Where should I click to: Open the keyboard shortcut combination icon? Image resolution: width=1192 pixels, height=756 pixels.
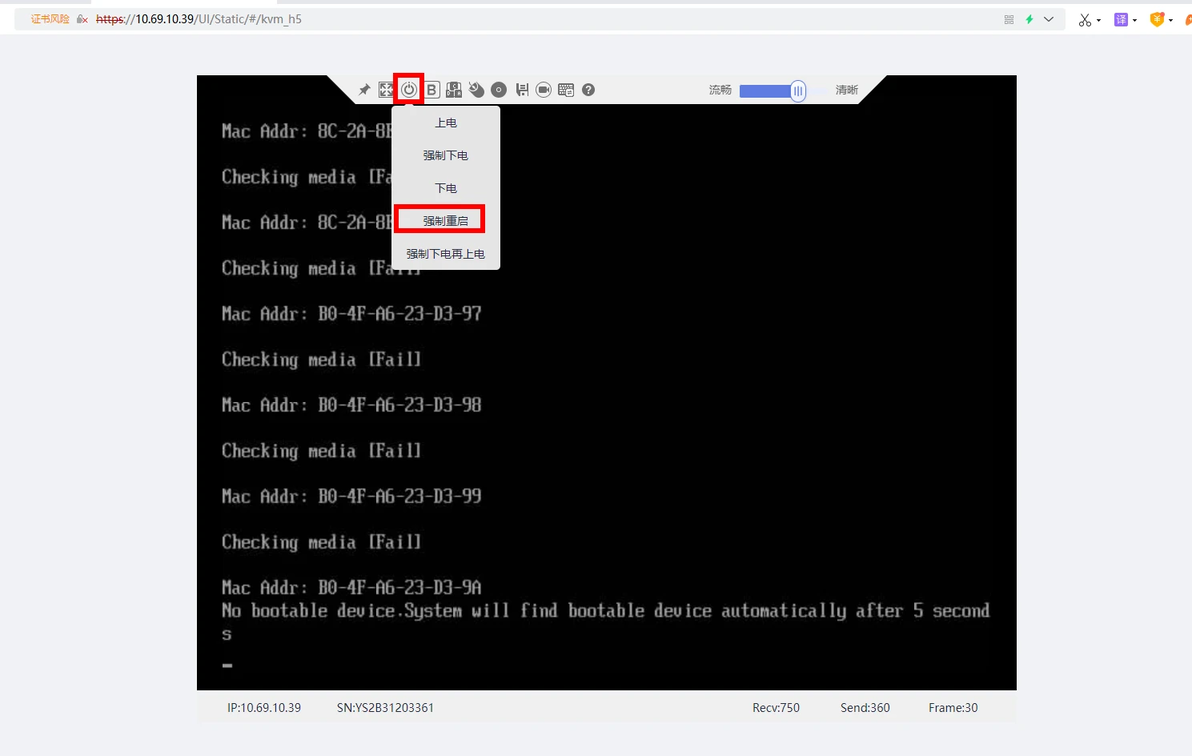(454, 90)
